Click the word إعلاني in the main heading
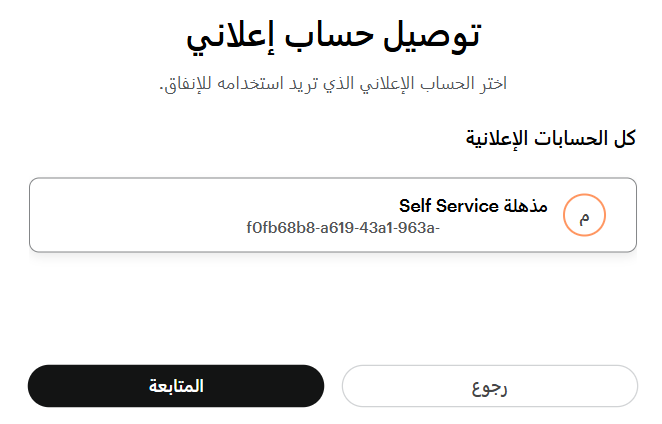The image size is (662, 424). pyautogui.click(x=230, y=38)
